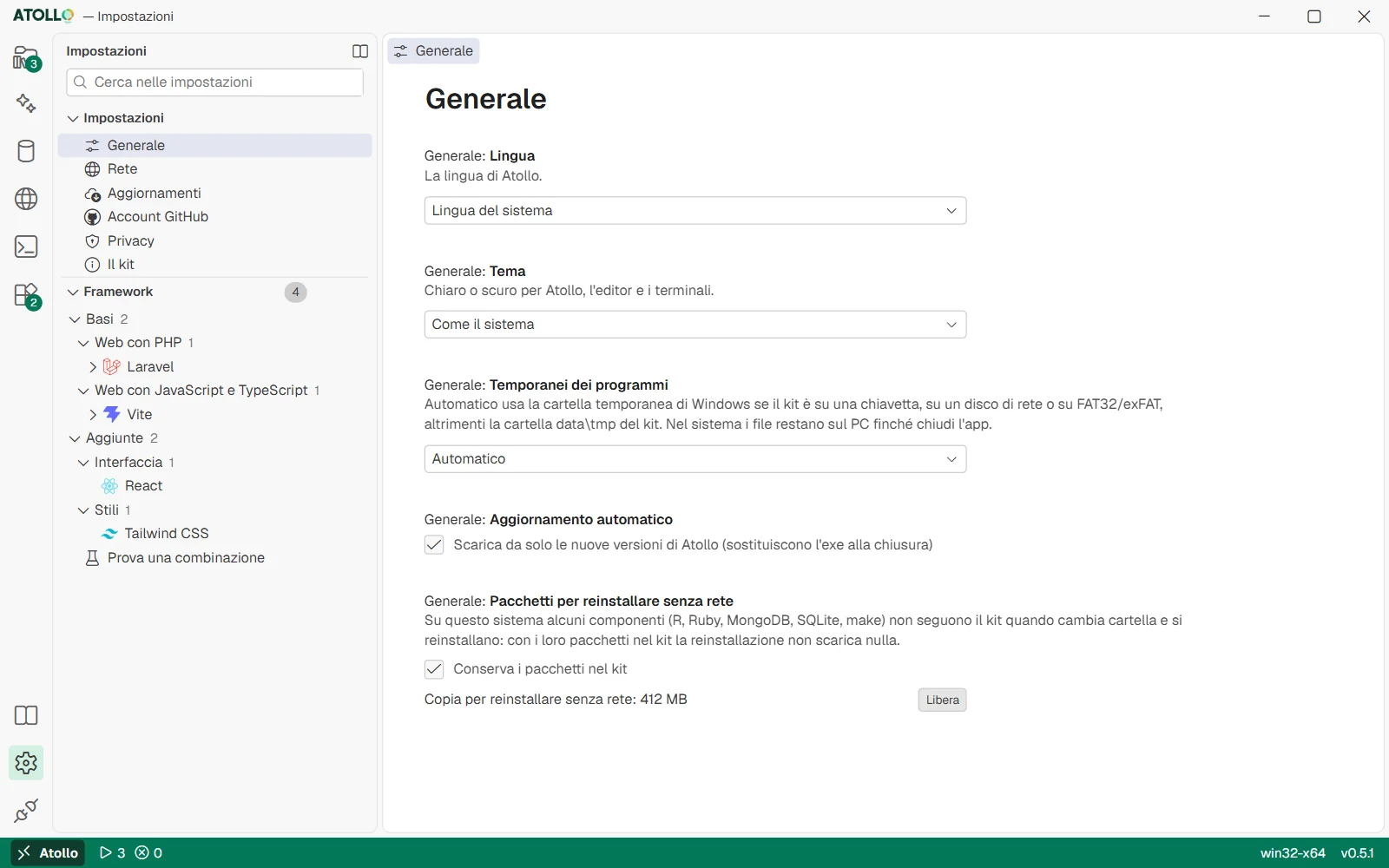Open the projects icon with badge 3
Viewport: 1389px width, 868px height.
[26, 58]
